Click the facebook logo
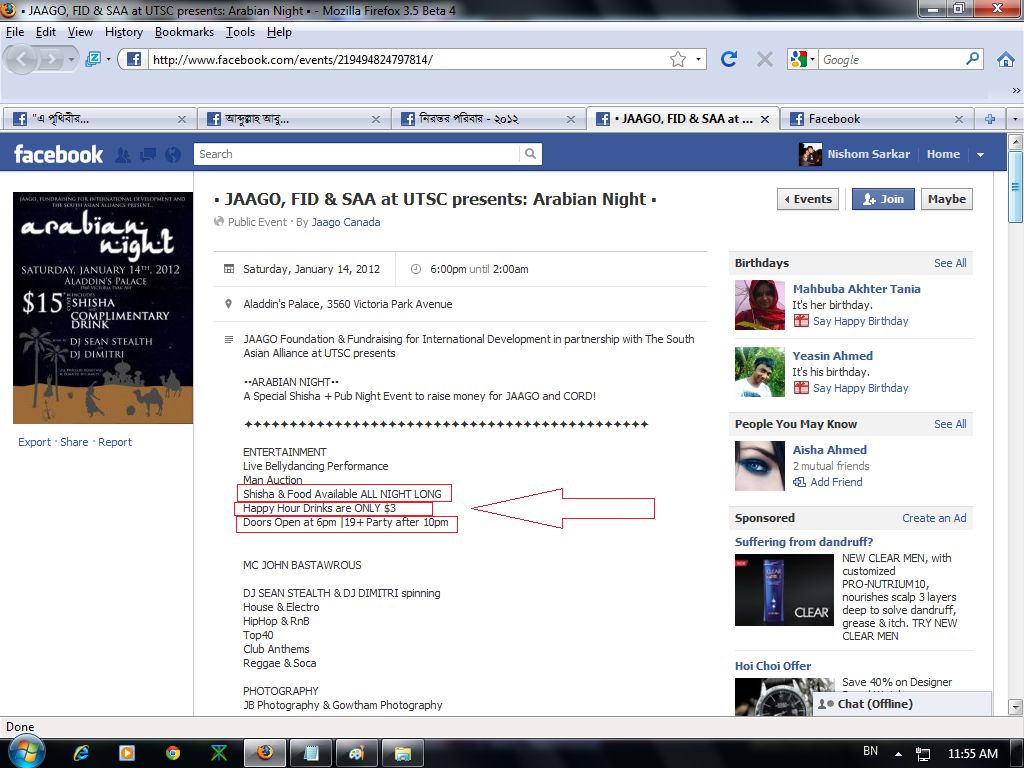 (58, 154)
